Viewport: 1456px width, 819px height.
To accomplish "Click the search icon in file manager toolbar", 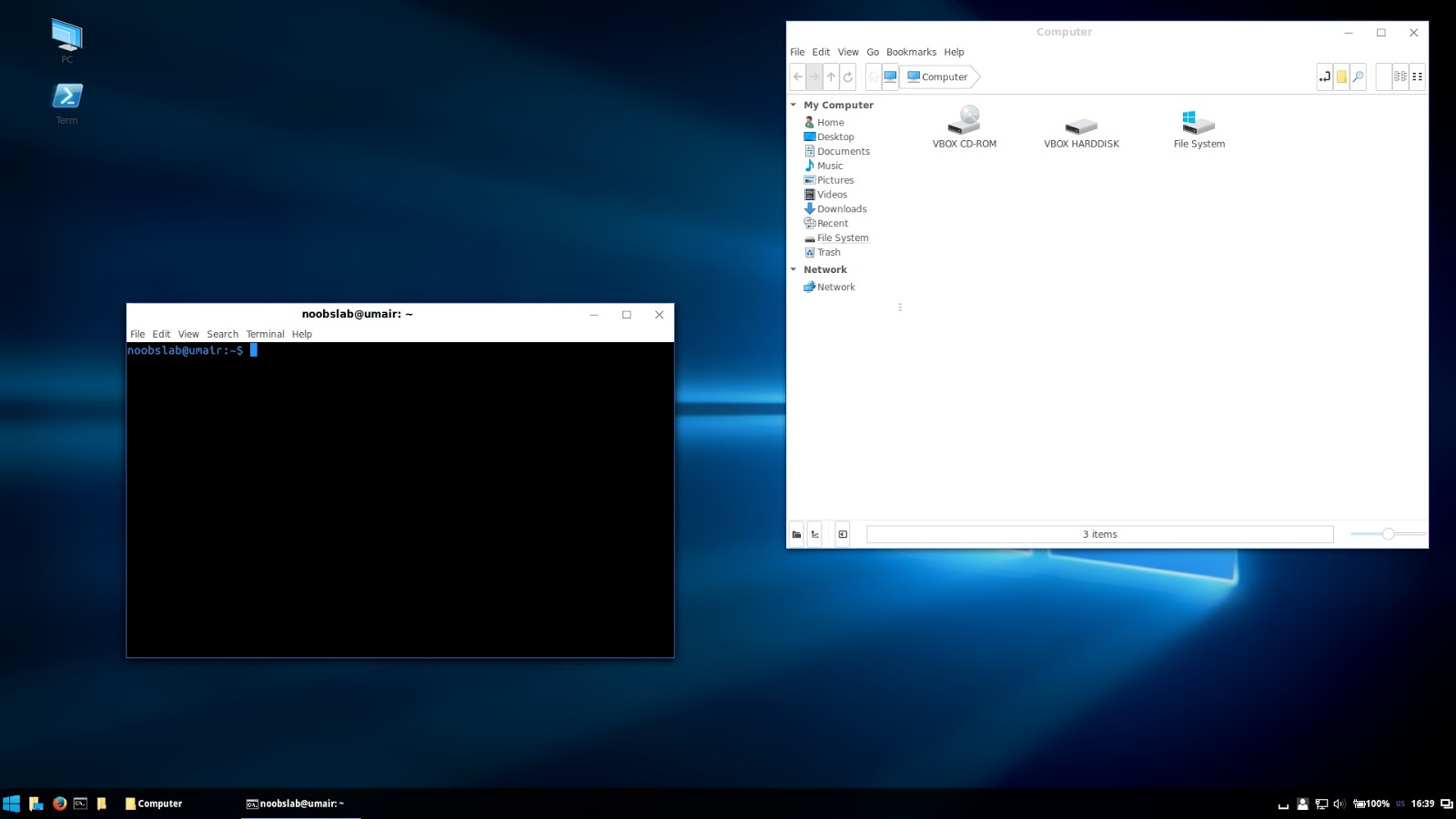I will click(1359, 77).
